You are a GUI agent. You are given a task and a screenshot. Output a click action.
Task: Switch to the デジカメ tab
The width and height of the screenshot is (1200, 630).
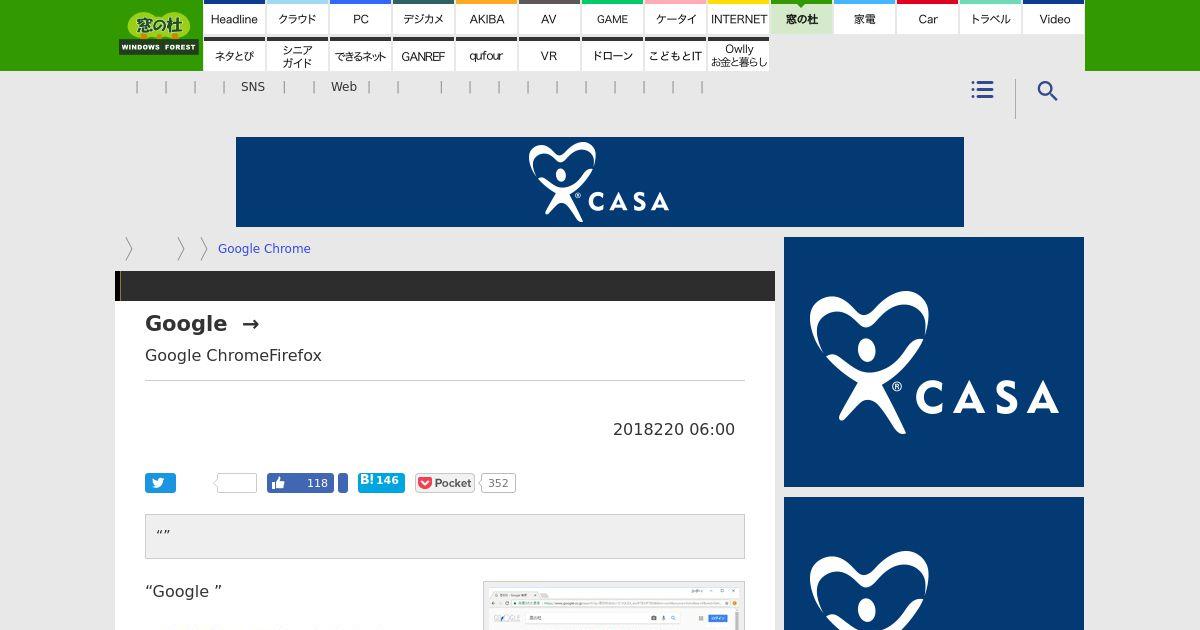[423, 18]
